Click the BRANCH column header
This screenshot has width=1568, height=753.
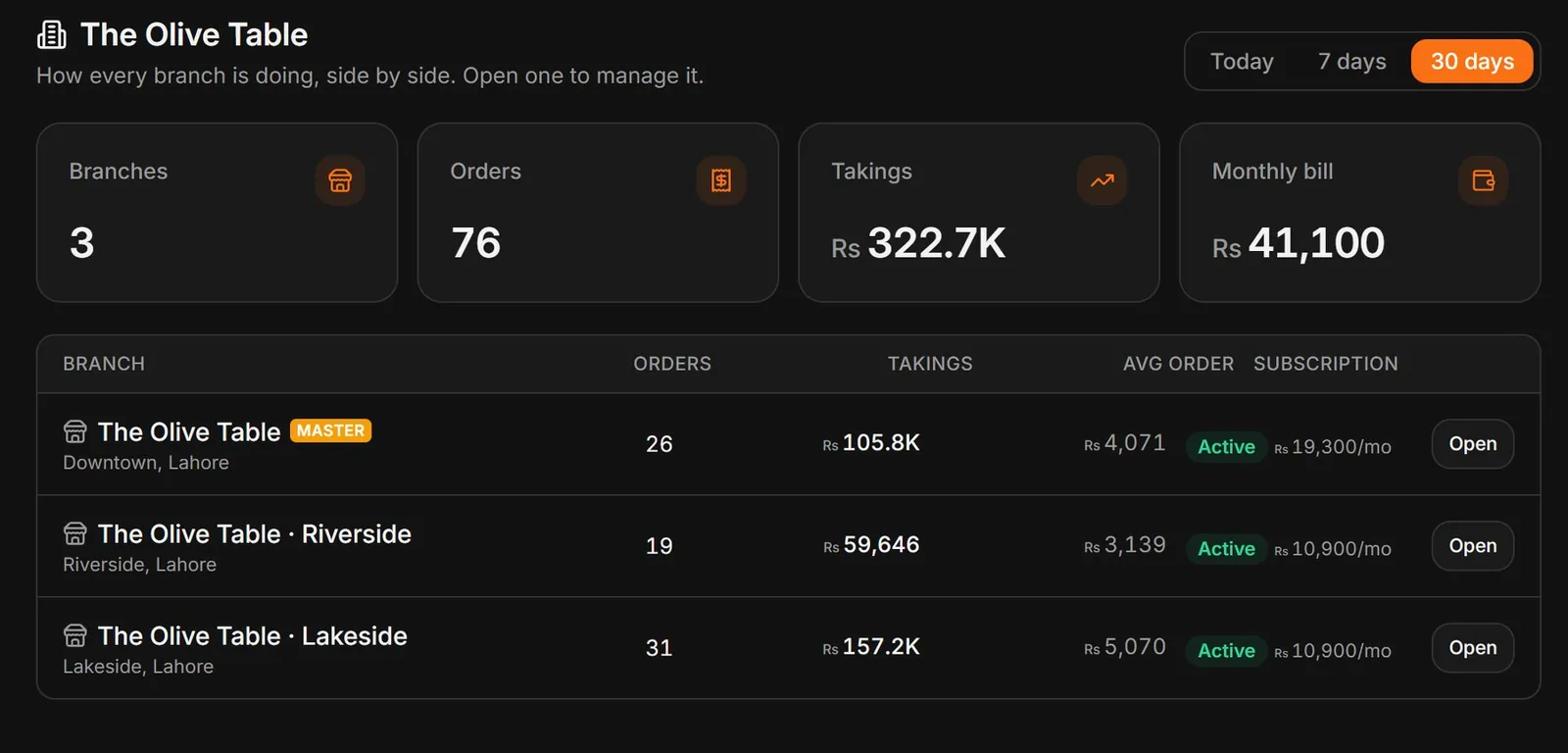[104, 364]
